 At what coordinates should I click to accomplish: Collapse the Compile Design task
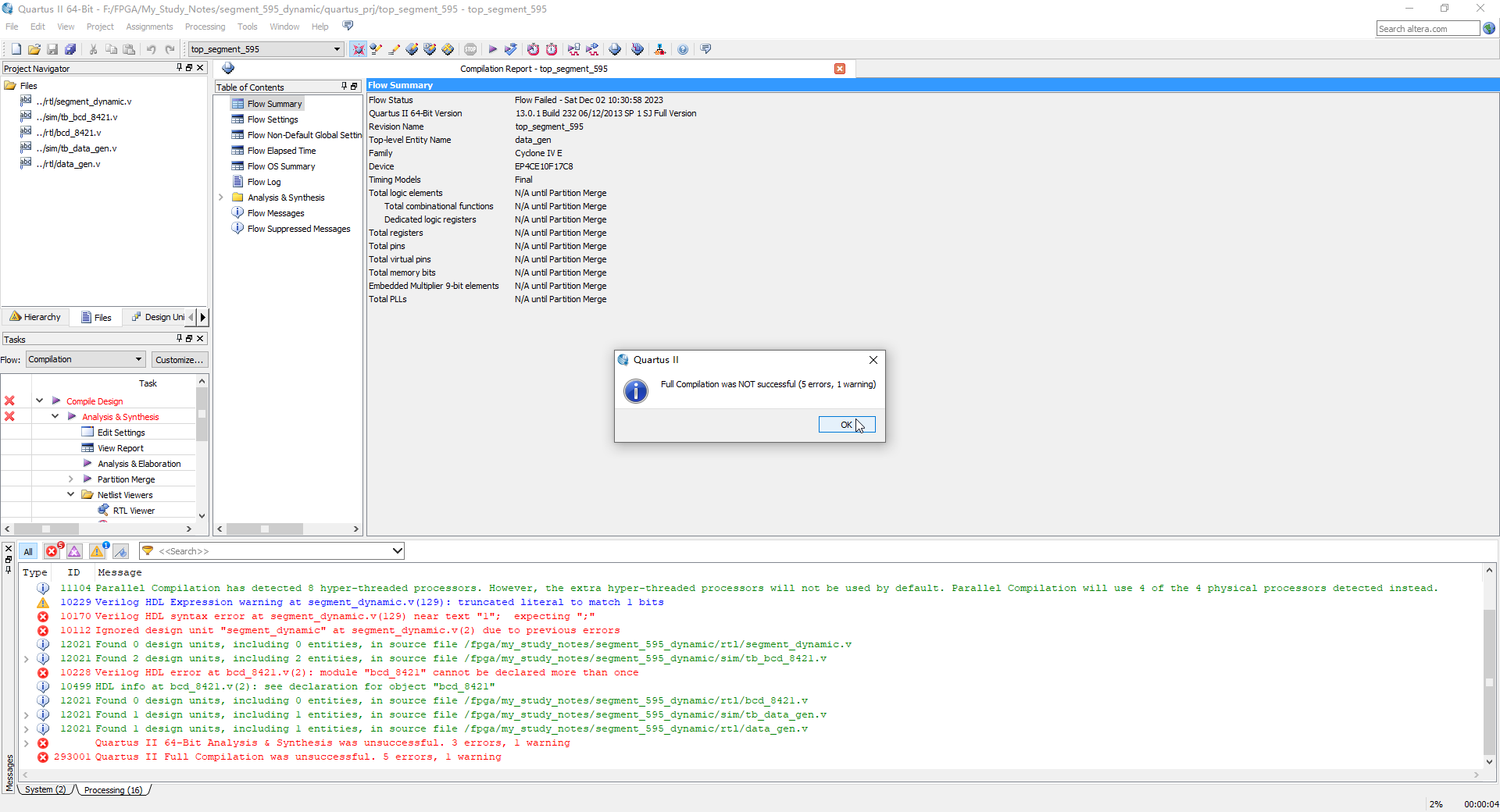click(39, 401)
